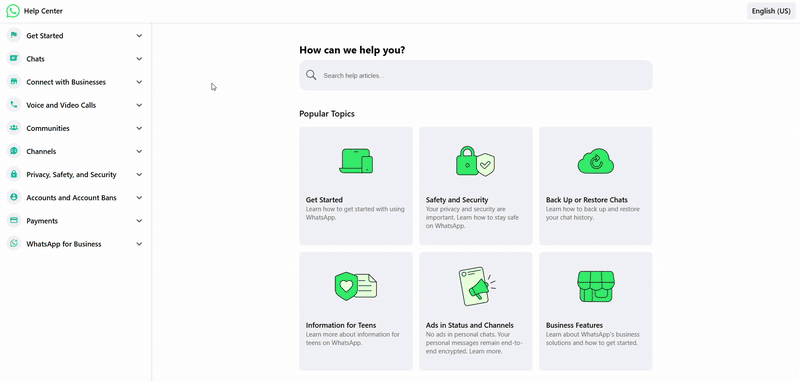This screenshot has height=382, width=800.
Task: Click 'Learn how to get started' description
Action: pyautogui.click(x=355, y=213)
